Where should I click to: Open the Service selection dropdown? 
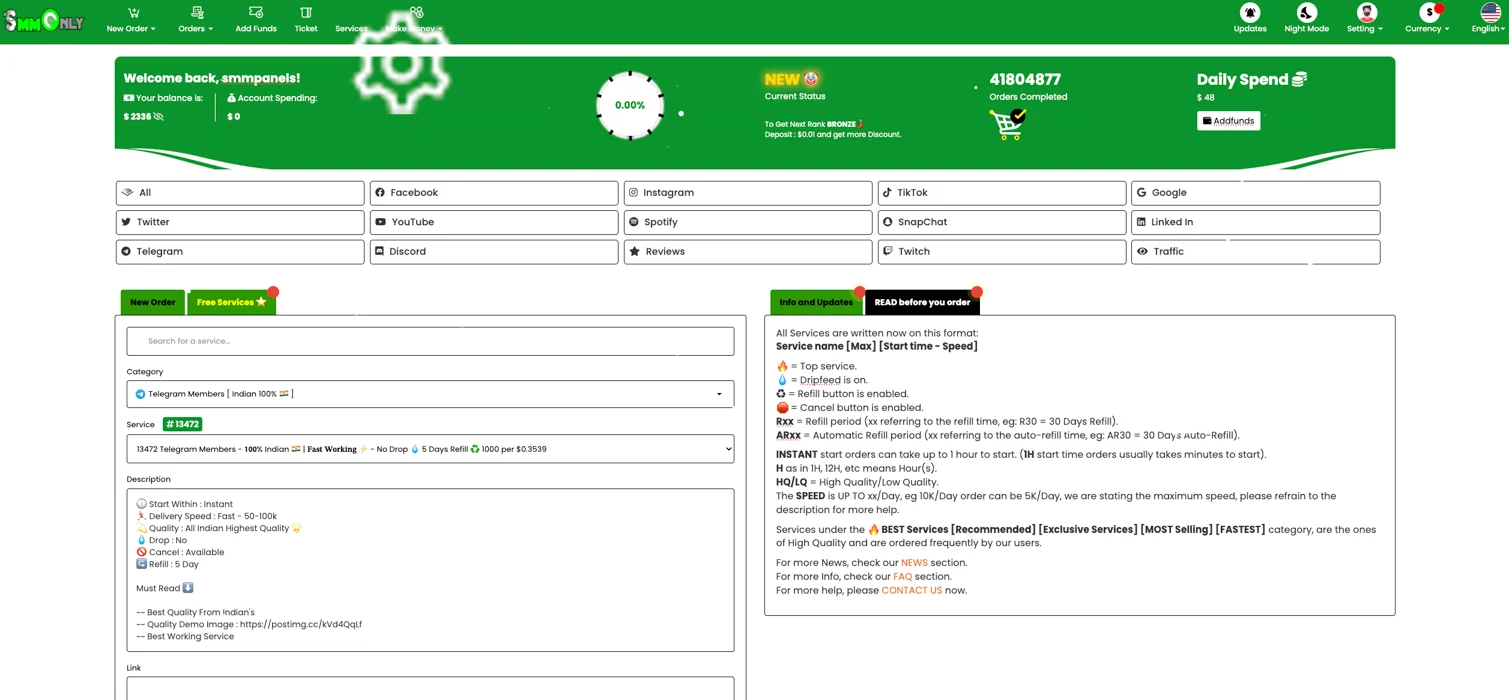430,449
